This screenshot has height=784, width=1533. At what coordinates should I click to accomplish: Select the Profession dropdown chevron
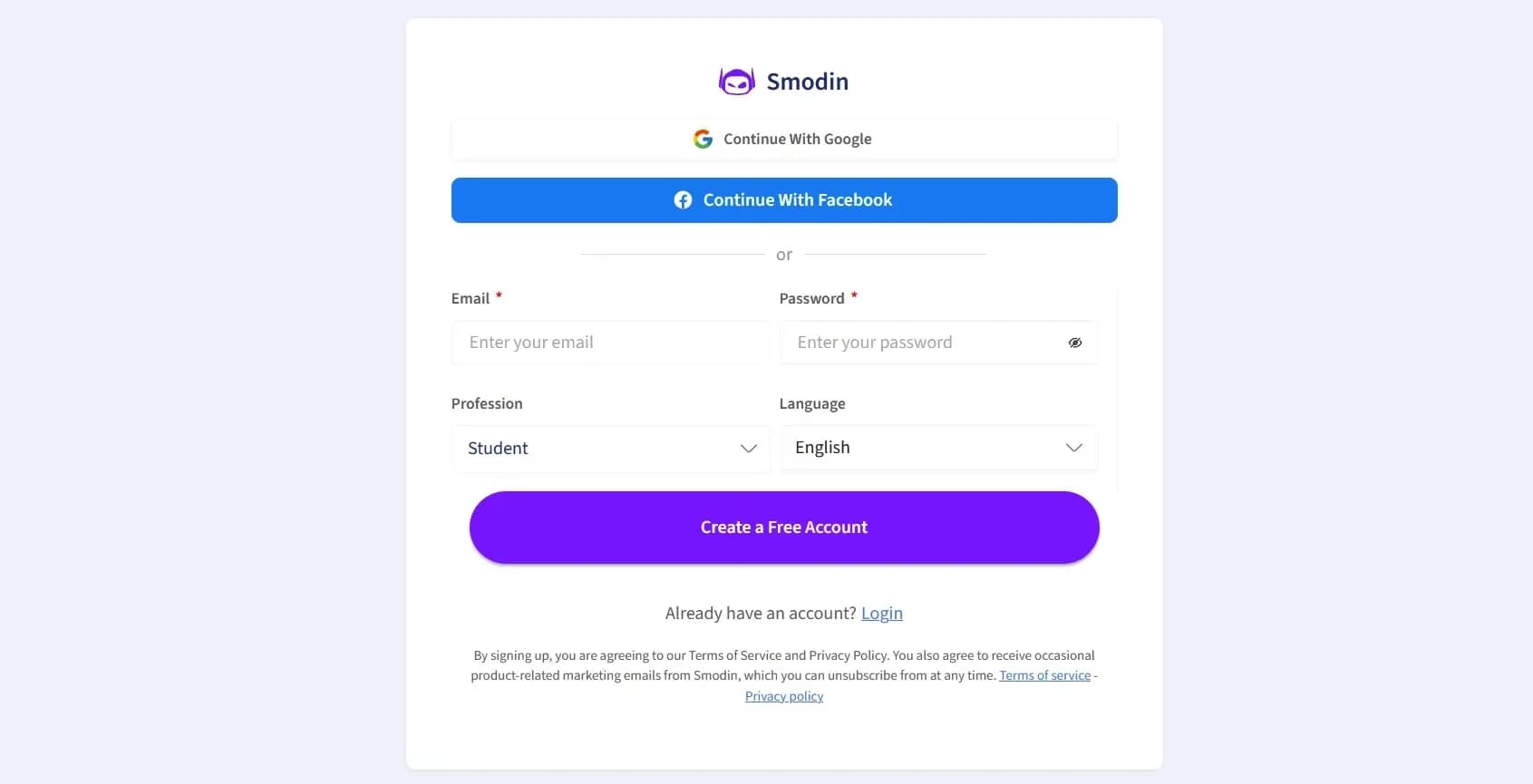(749, 449)
